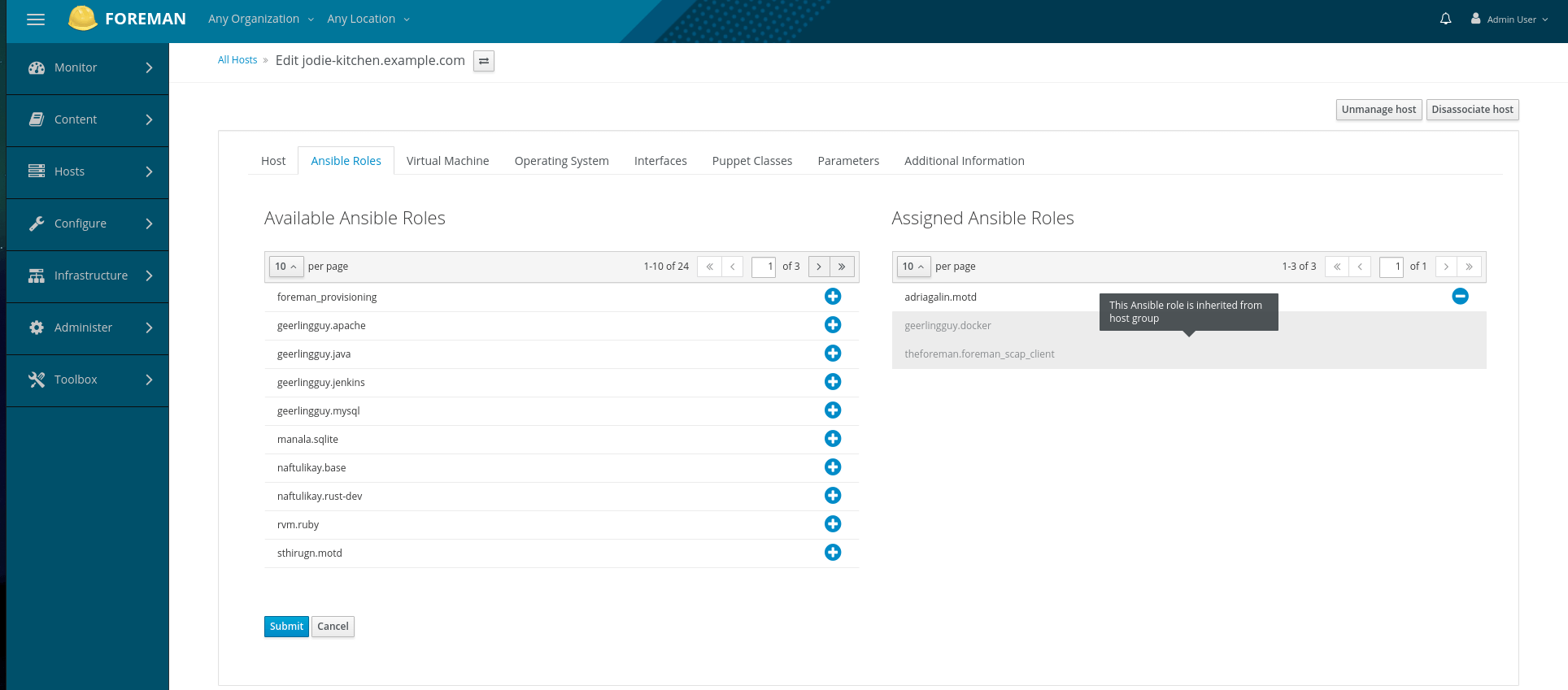
Task: Go to previous page of available roles
Action: tap(732, 267)
